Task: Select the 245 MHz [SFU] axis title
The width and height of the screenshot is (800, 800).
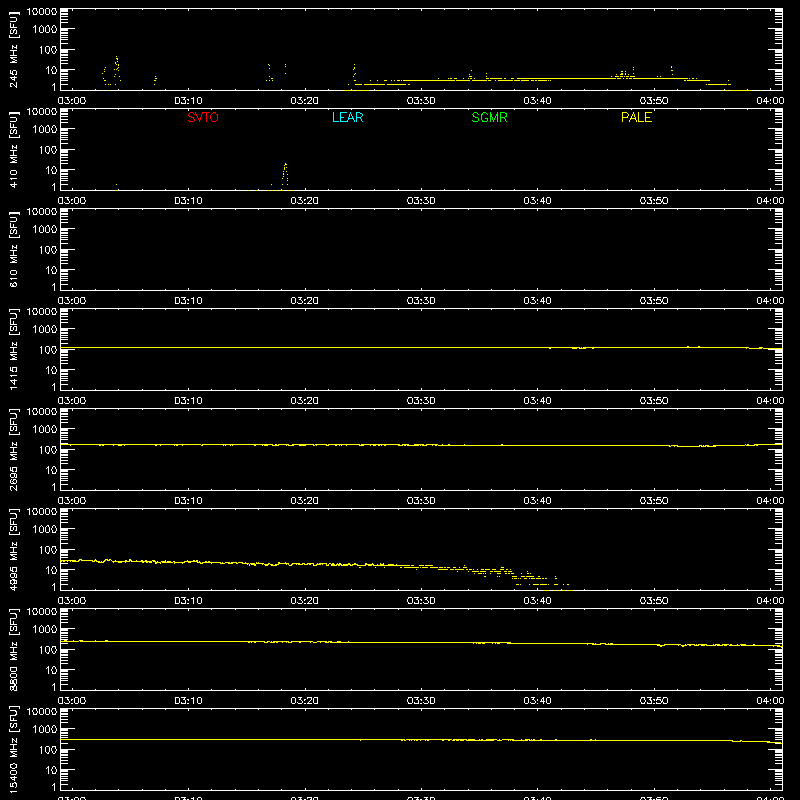Action: pyautogui.click(x=14, y=49)
